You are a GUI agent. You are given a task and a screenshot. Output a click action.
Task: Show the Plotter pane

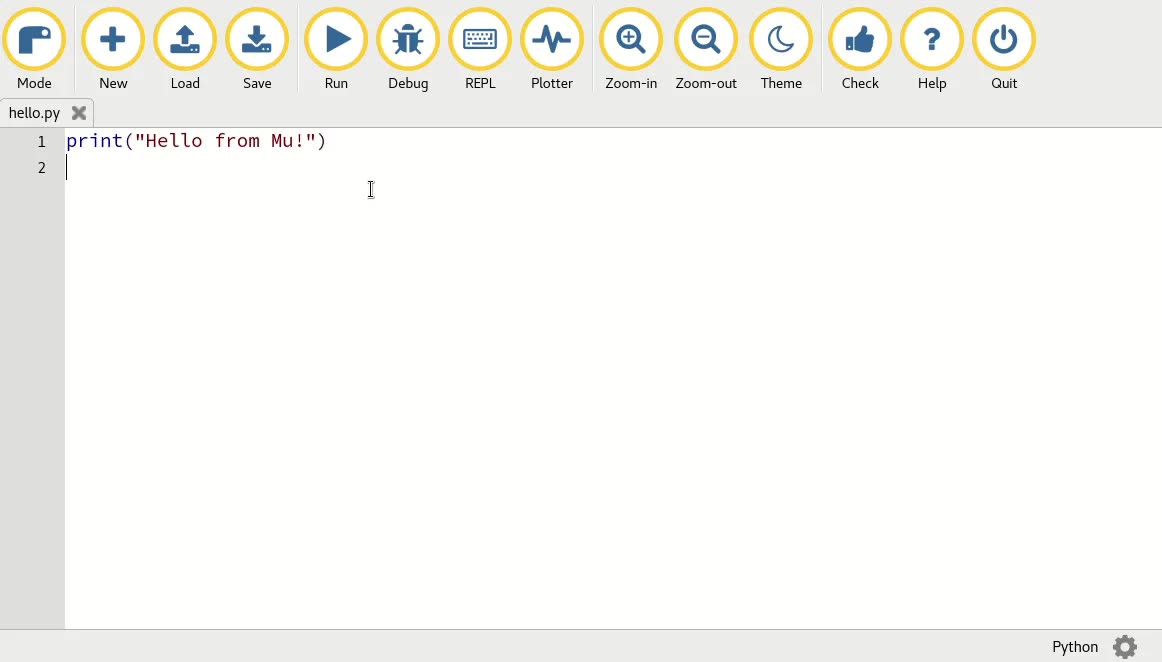(x=552, y=50)
